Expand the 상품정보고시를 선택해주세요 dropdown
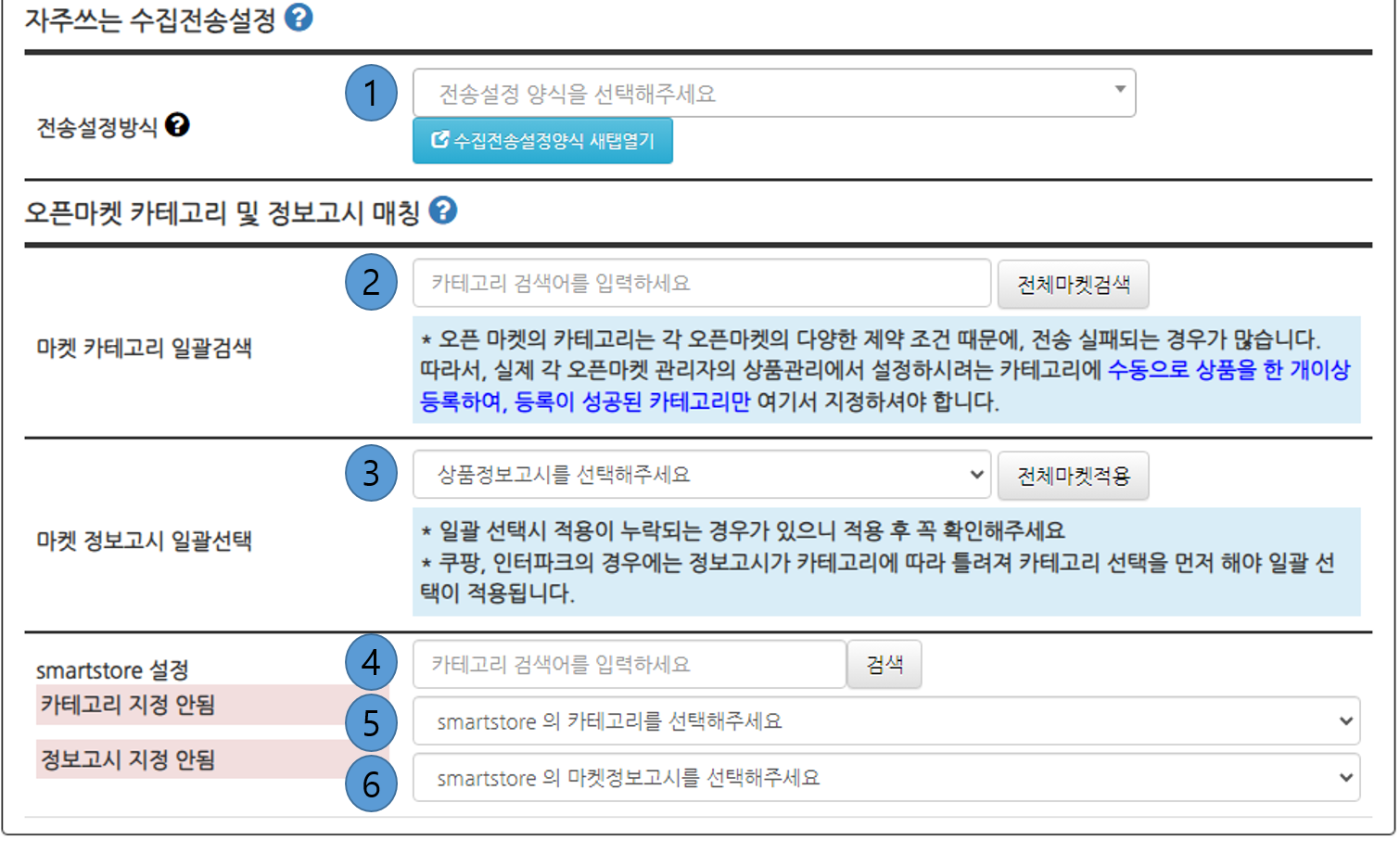Image resolution: width=1400 pixels, height=841 pixels. click(x=701, y=475)
